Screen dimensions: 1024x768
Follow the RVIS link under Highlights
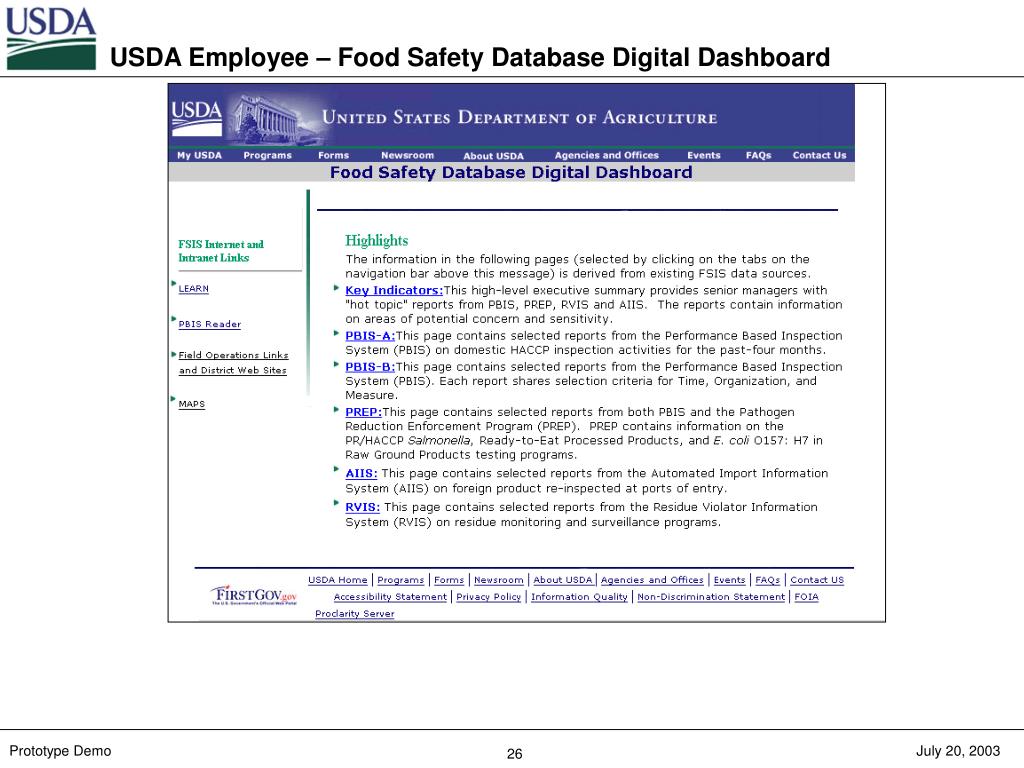pos(362,507)
